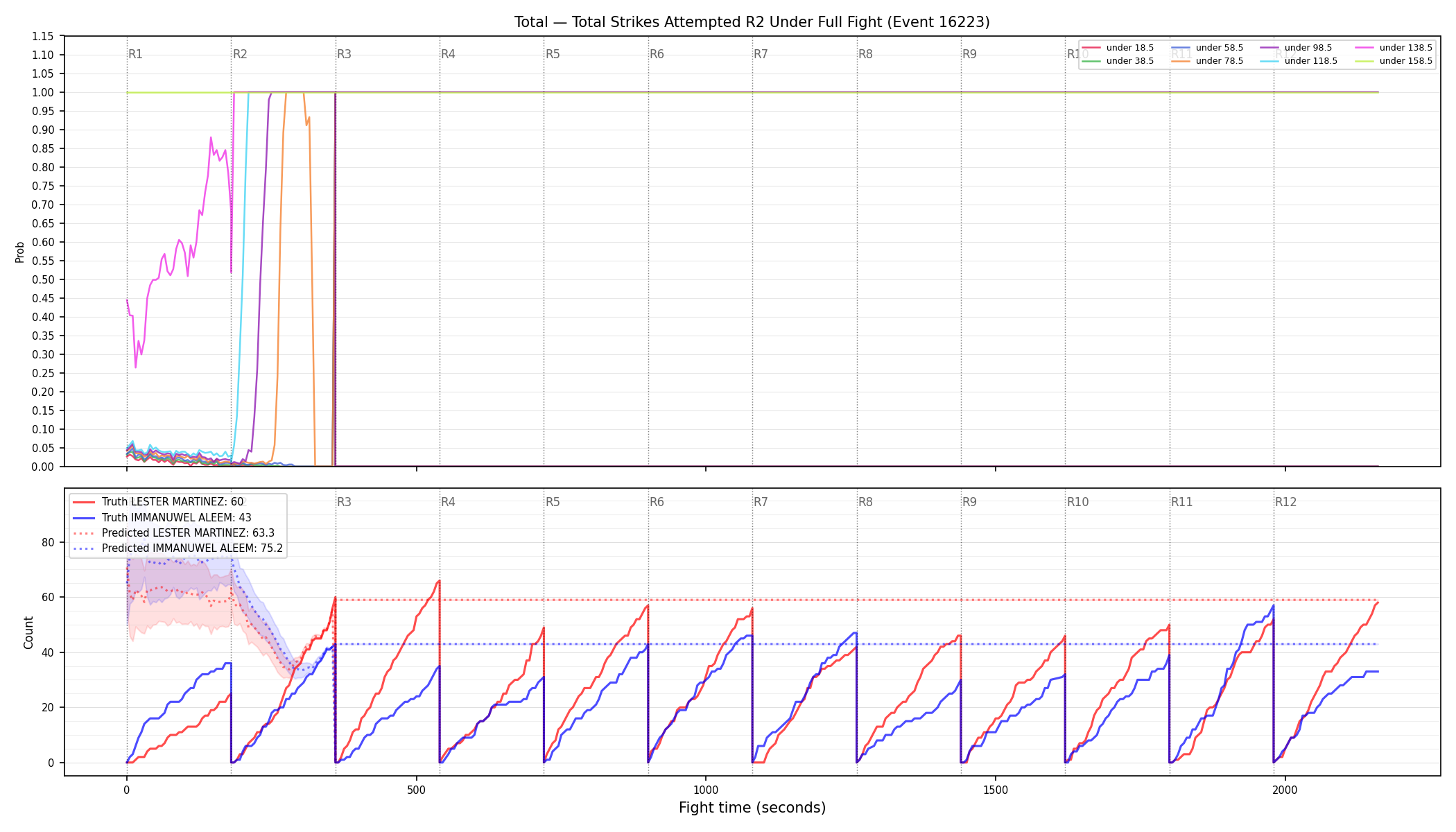The image size is (1456, 832).
Task: Select the 'under 78.5' legend label
Action: pyautogui.click(x=1220, y=61)
